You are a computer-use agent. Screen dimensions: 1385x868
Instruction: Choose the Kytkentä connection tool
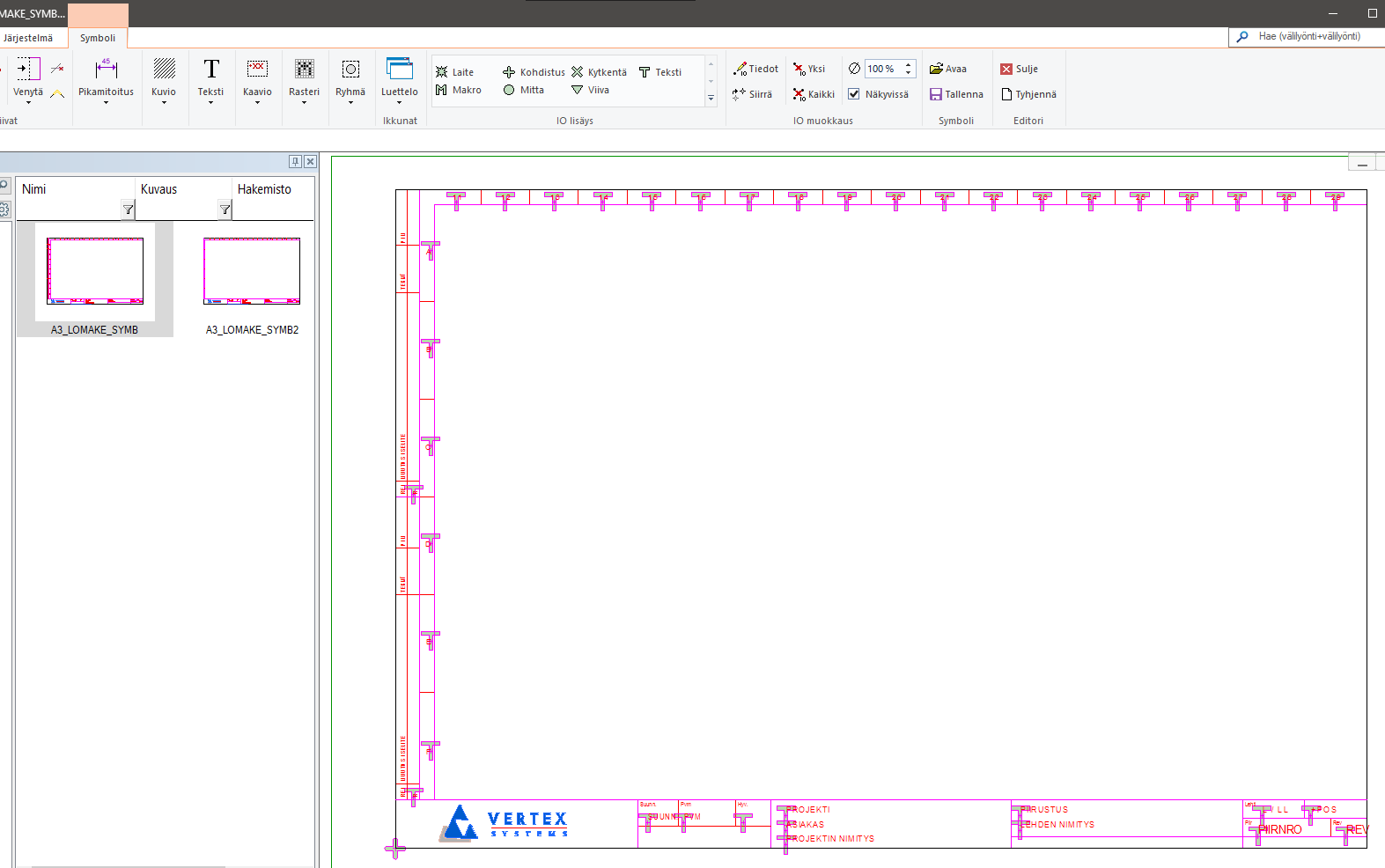599,72
